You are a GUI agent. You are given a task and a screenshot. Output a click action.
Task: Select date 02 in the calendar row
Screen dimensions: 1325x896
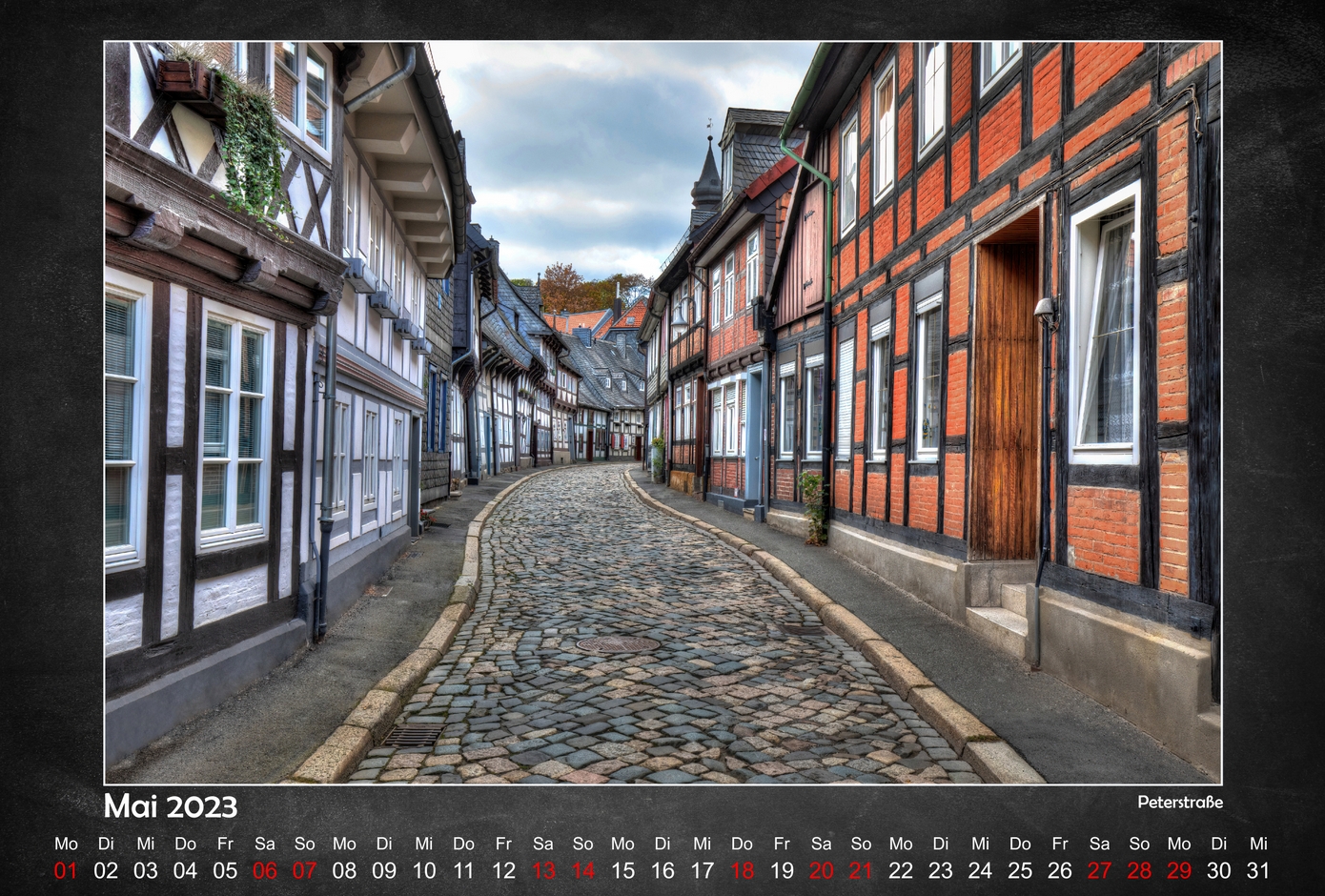coord(106,870)
